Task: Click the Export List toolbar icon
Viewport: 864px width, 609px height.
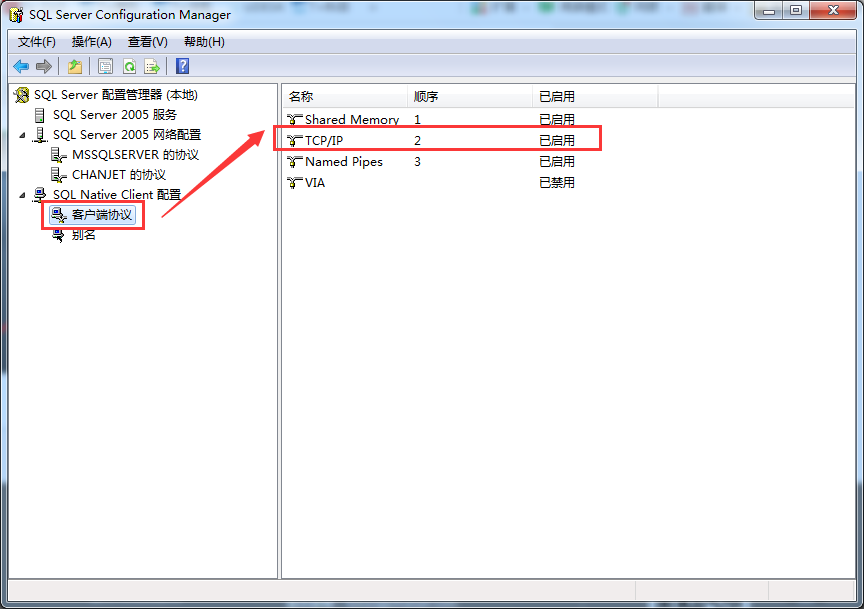Action: [152, 67]
